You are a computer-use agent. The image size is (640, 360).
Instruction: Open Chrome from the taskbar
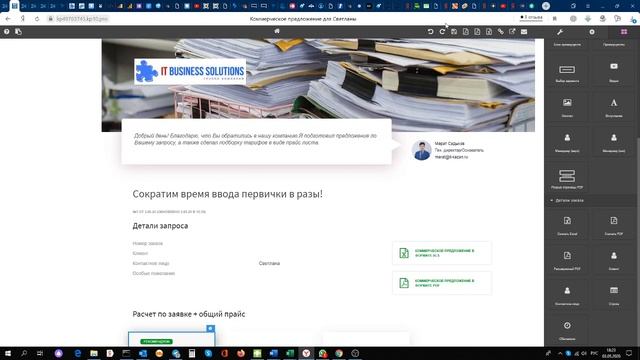click(x=339, y=353)
